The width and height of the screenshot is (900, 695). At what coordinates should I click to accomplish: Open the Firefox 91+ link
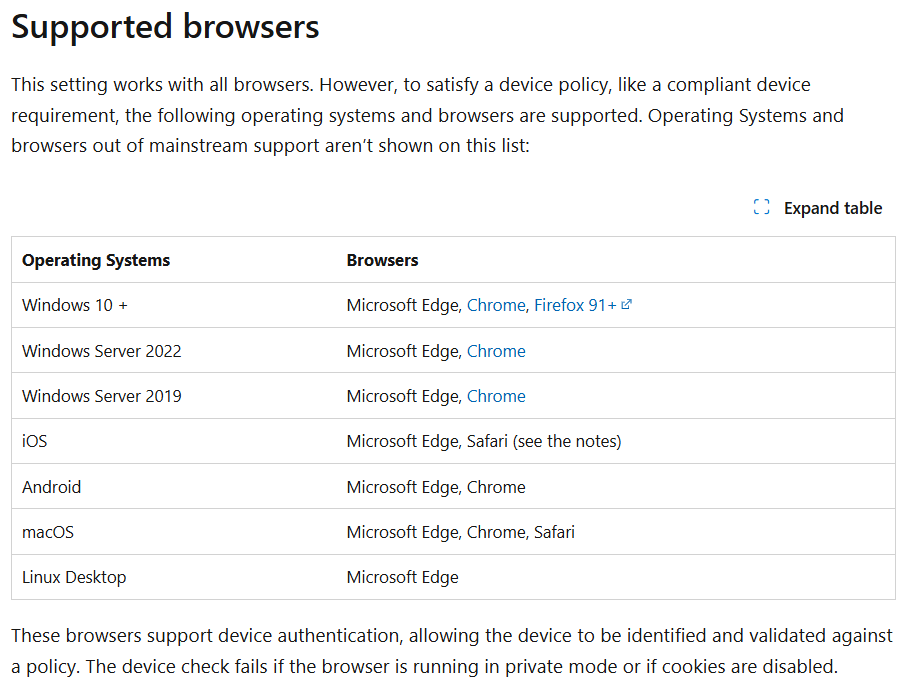pyautogui.click(x=575, y=305)
